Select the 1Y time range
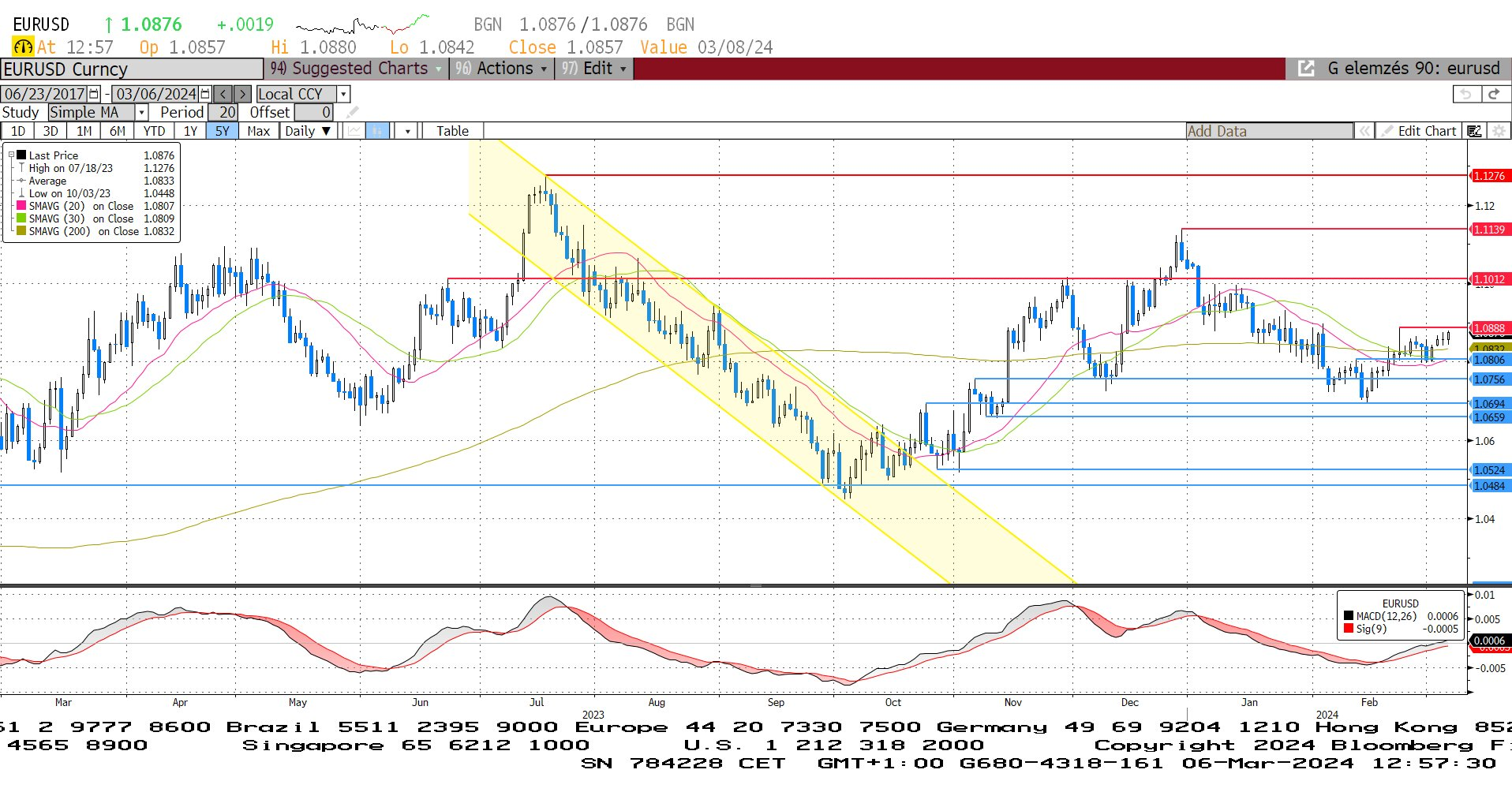This screenshot has height=807, width=1512. pos(190,131)
